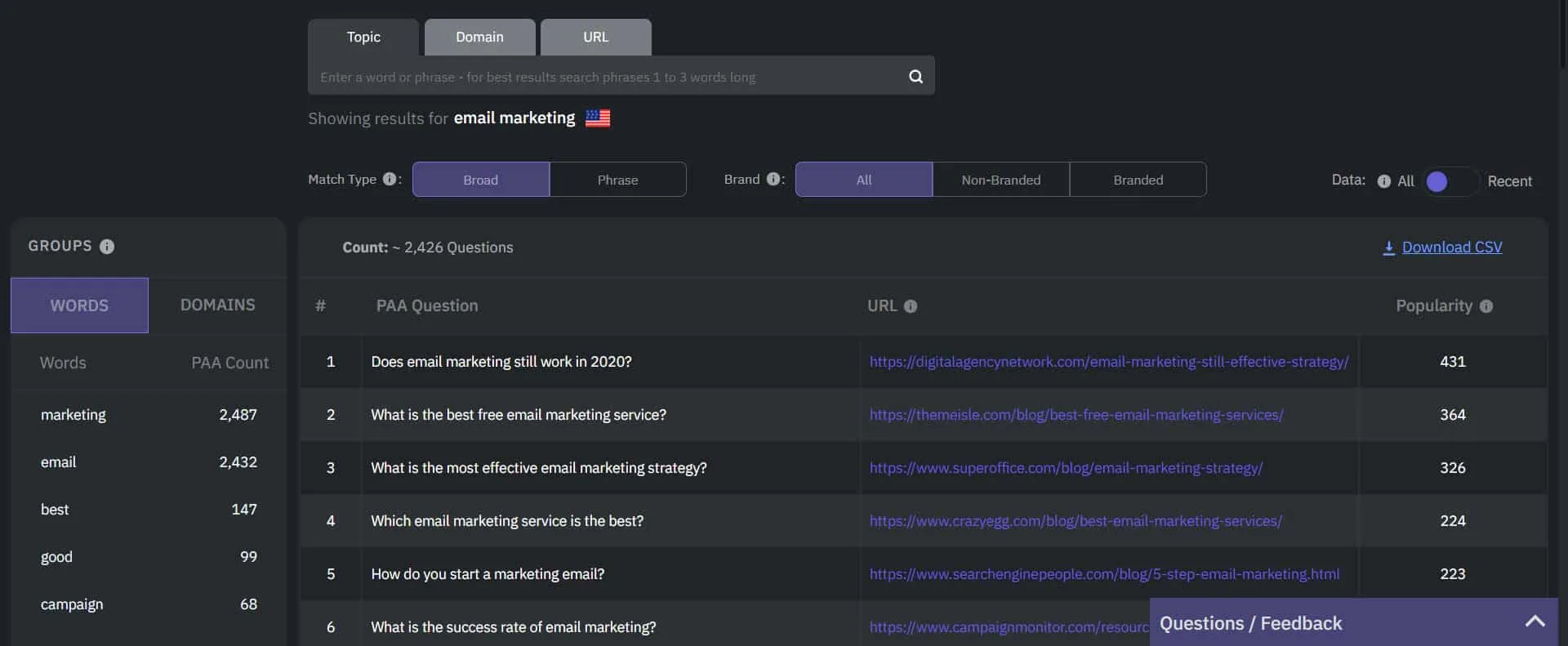Open the URL search tab
The height and width of the screenshot is (646, 1568).
tap(595, 38)
